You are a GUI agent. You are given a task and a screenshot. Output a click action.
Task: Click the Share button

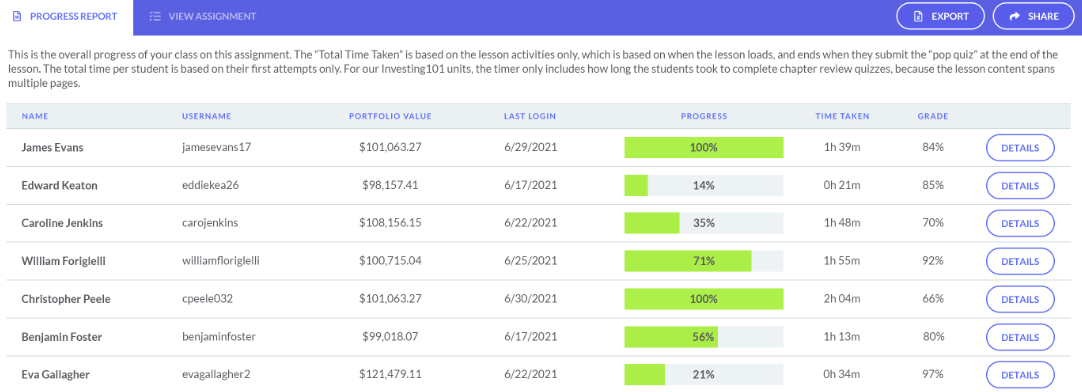tap(1034, 17)
